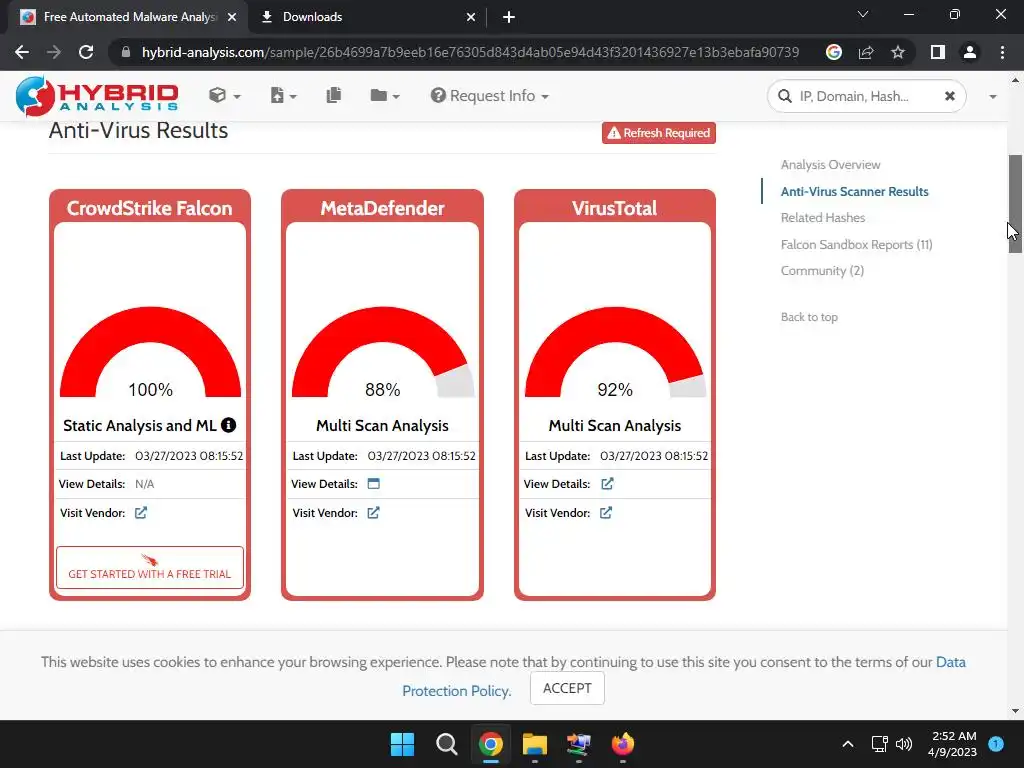Image resolution: width=1024 pixels, height=768 pixels.
Task: Open the sandbox cube dropdown menu
Action: tap(225, 96)
